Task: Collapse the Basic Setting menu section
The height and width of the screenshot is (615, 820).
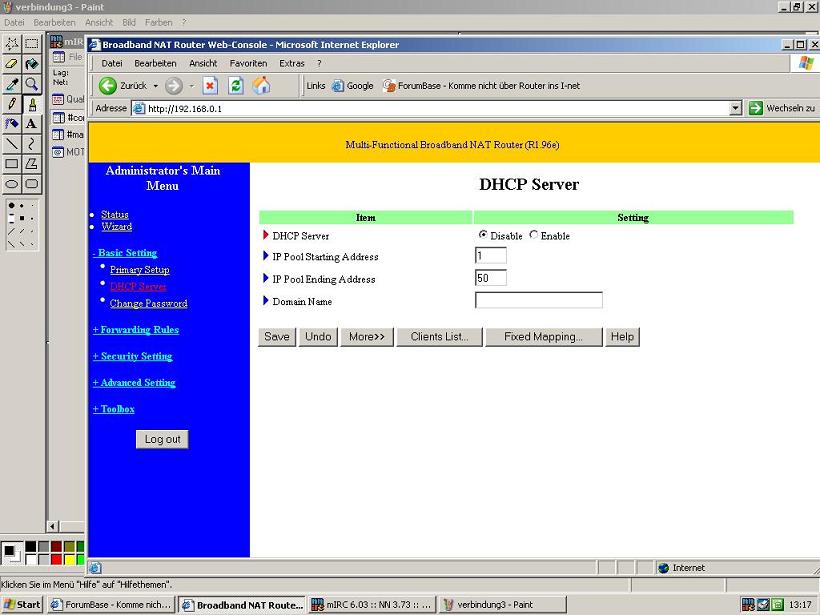Action: click(125, 253)
